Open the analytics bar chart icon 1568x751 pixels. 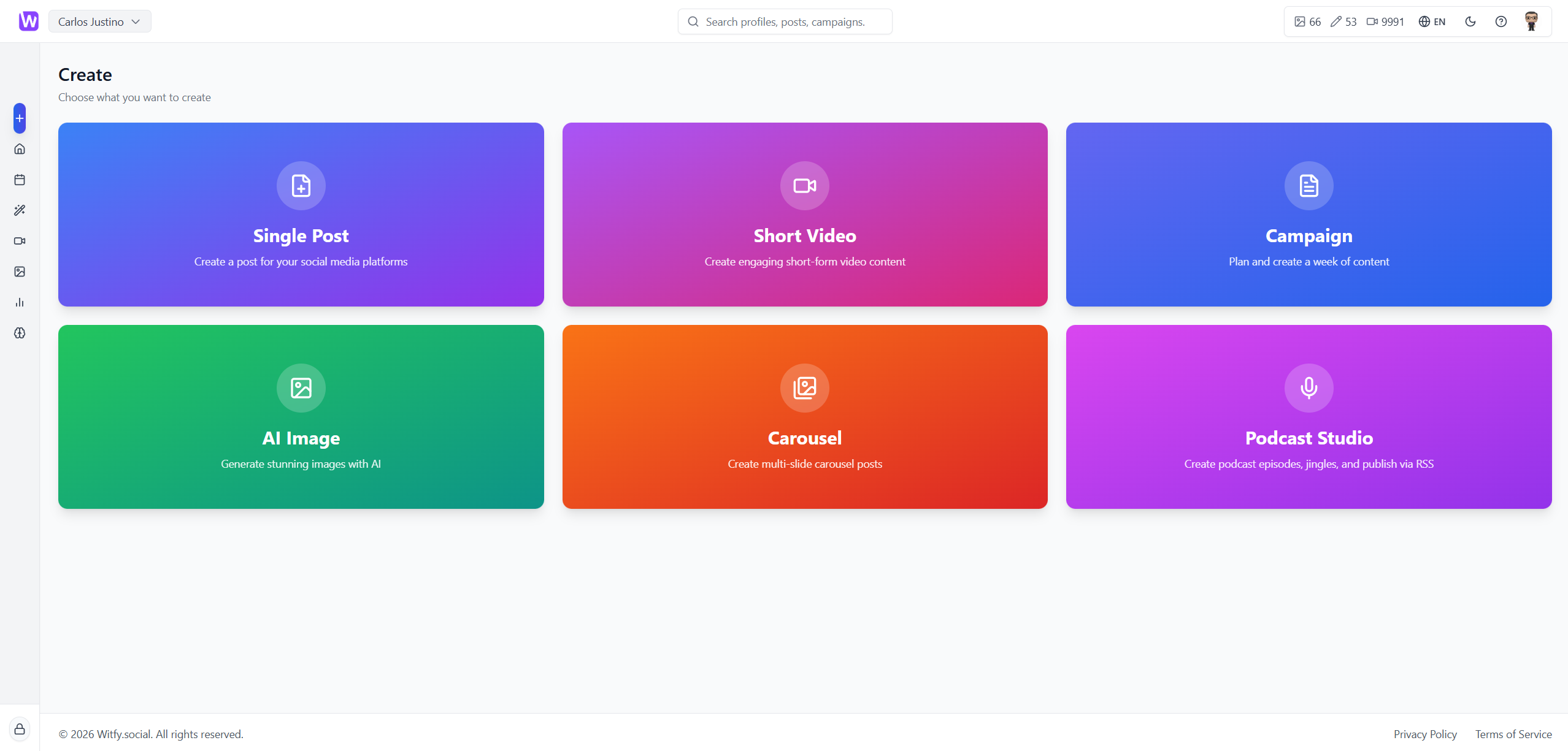pyautogui.click(x=20, y=302)
